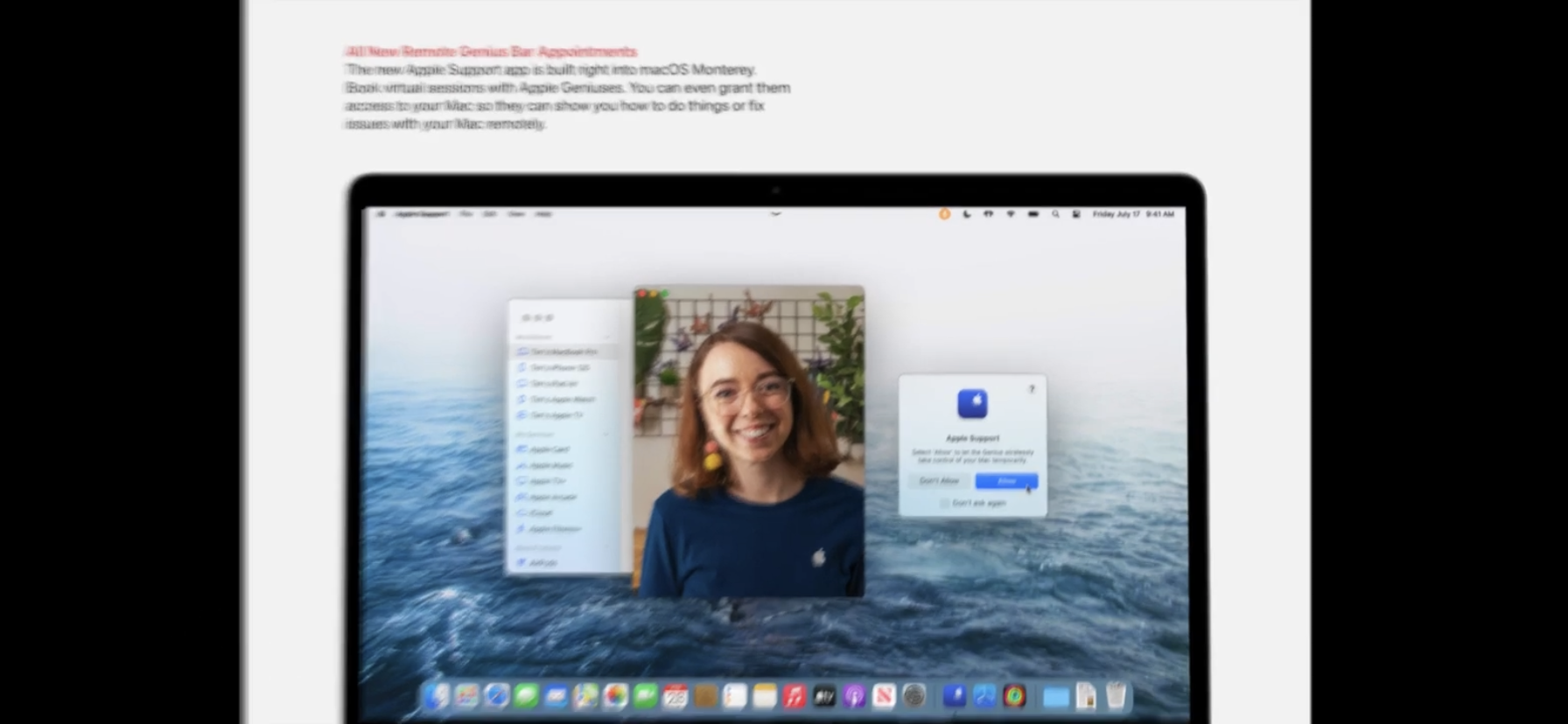Viewport: 1568px width, 724px height.
Task: Open Control Center from the menu bar
Action: pyautogui.click(x=1076, y=214)
